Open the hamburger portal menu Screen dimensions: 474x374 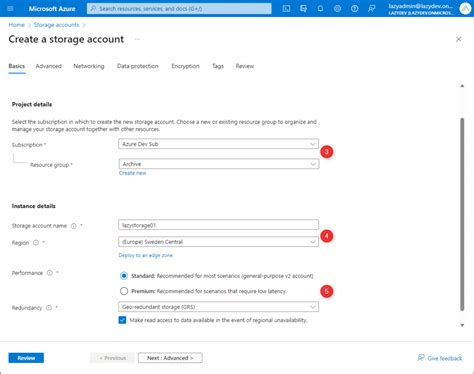click(10, 8)
